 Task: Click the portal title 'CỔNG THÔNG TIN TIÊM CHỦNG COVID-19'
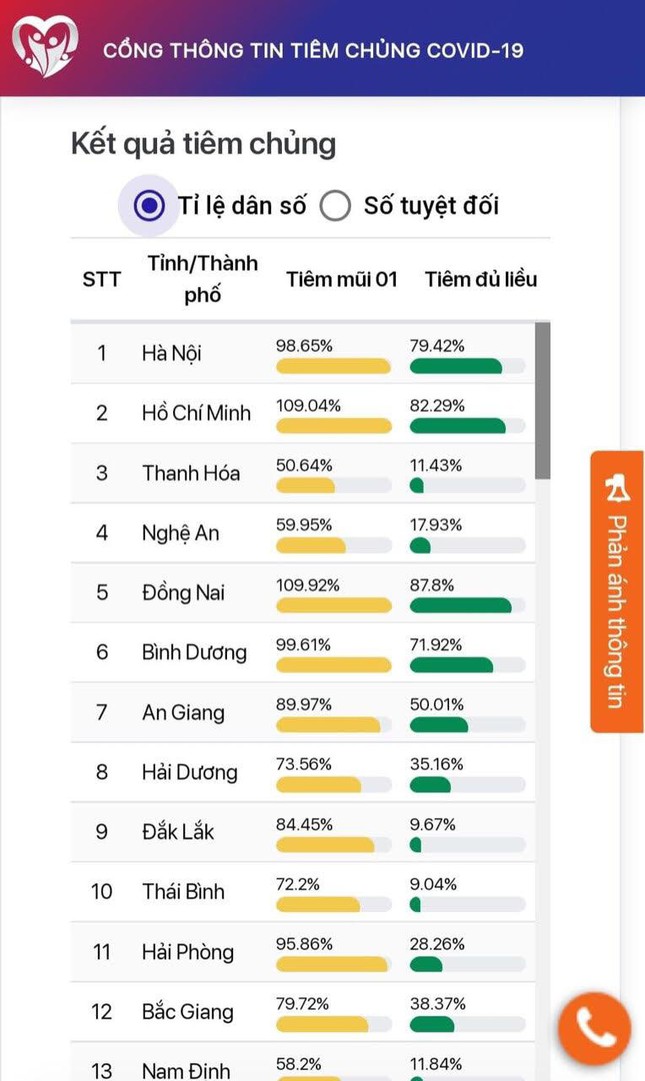[x=314, y=50]
